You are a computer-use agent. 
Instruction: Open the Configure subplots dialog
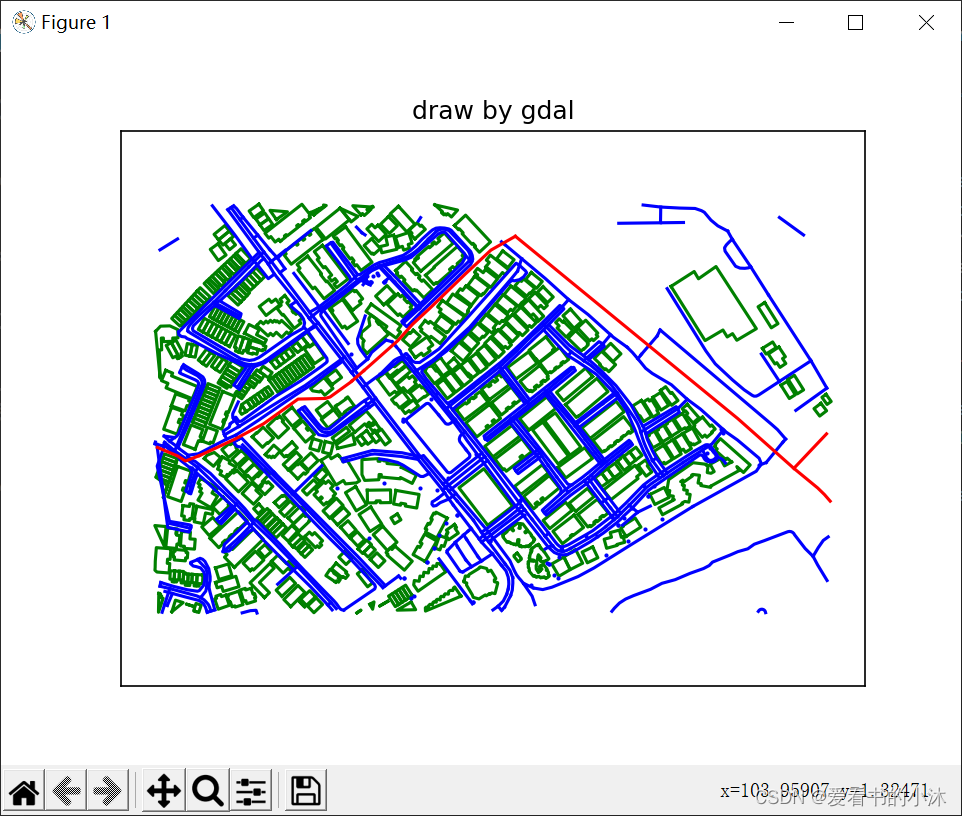(x=251, y=792)
